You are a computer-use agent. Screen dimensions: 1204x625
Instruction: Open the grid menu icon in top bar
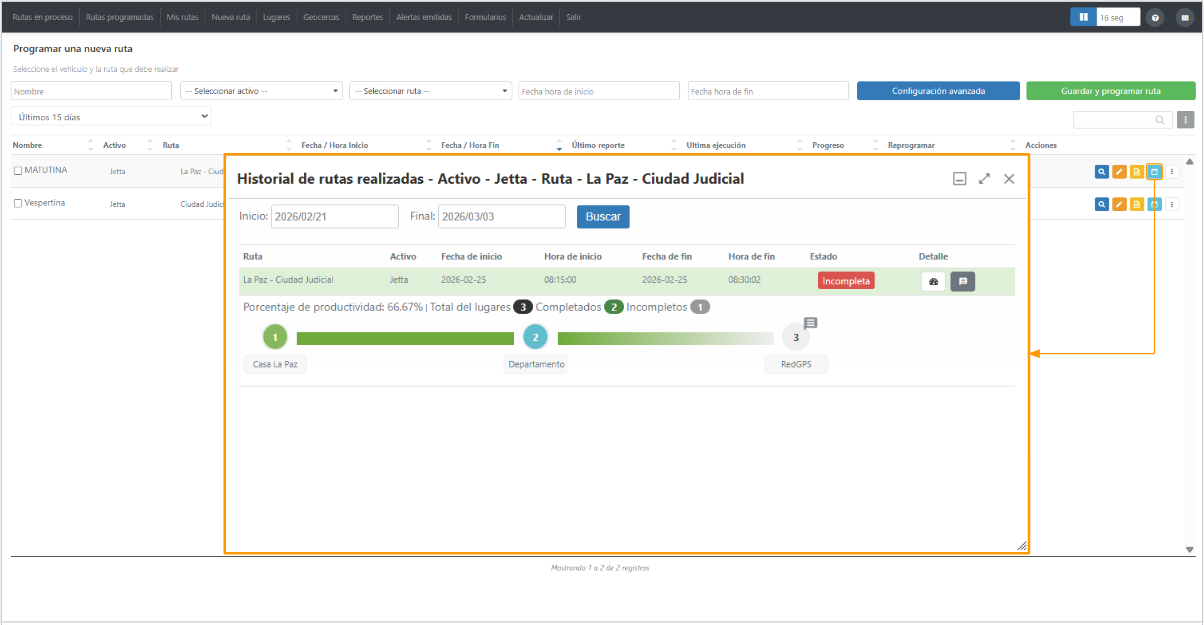point(1184,17)
